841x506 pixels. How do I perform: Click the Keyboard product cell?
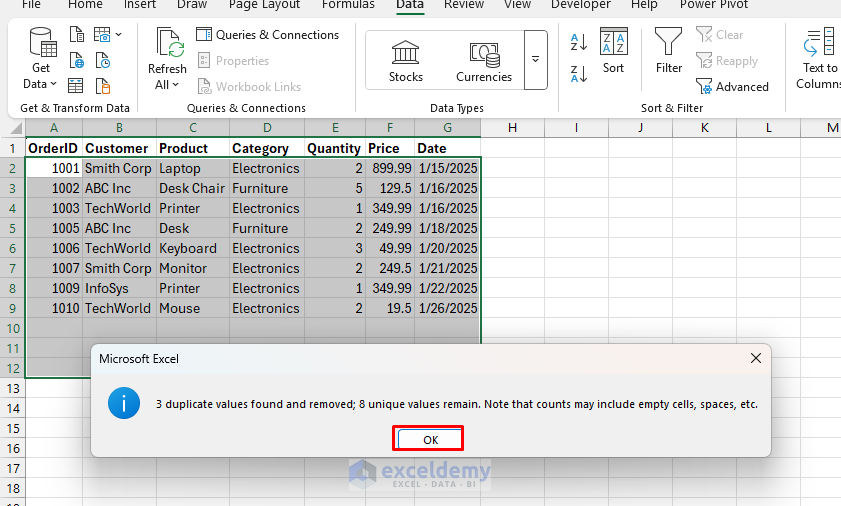coord(193,248)
